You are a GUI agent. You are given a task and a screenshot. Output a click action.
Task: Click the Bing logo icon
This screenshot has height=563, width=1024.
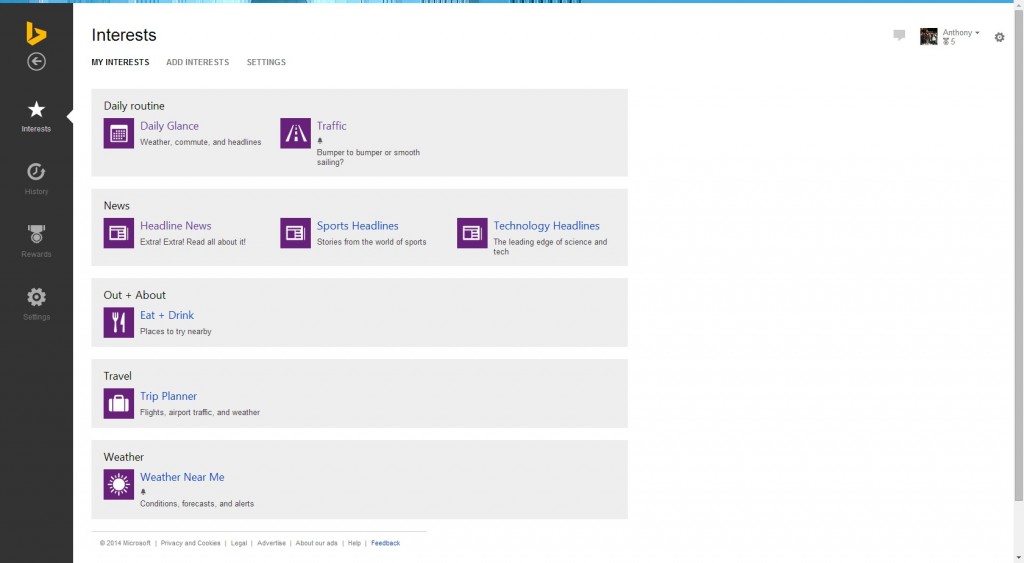click(x=36, y=33)
